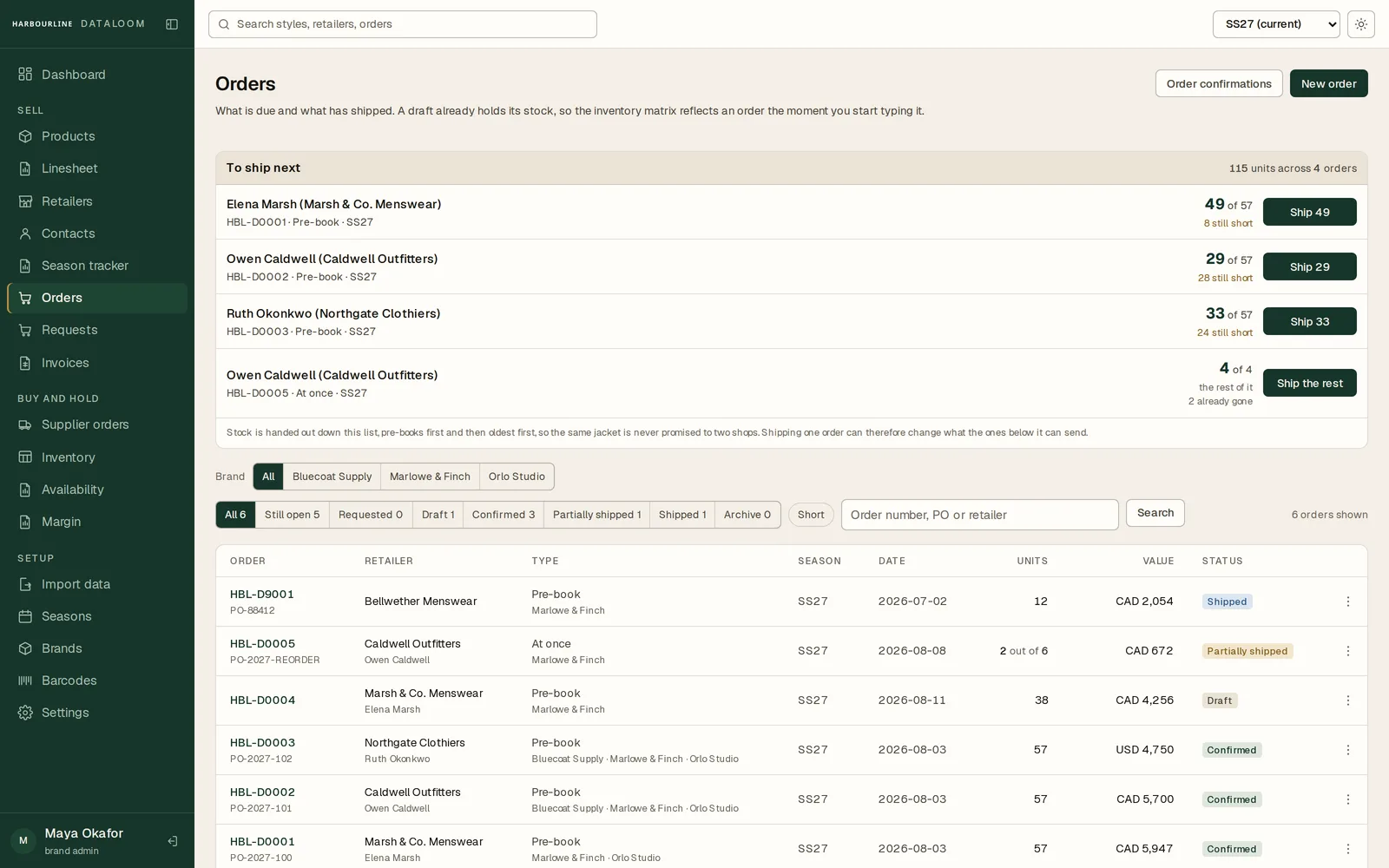The width and height of the screenshot is (1389, 868).
Task: Switch to Still open 5 tab
Action: pos(292,515)
